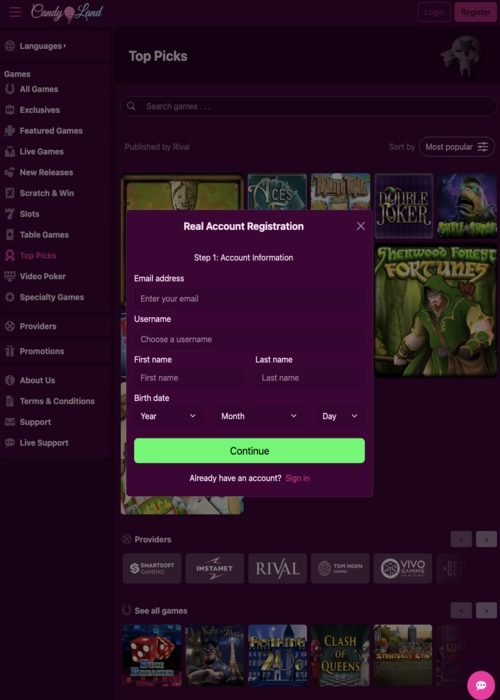The image size is (500, 700).
Task: Open the Month birth date dropdown
Action: (259, 416)
